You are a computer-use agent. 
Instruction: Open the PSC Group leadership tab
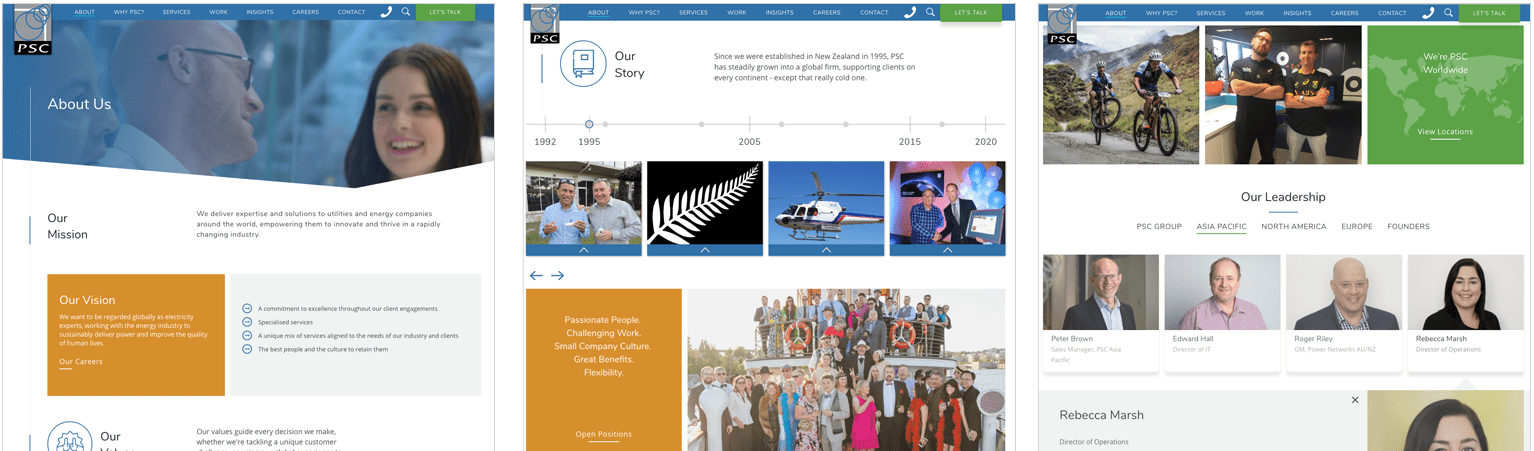(1159, 227)
